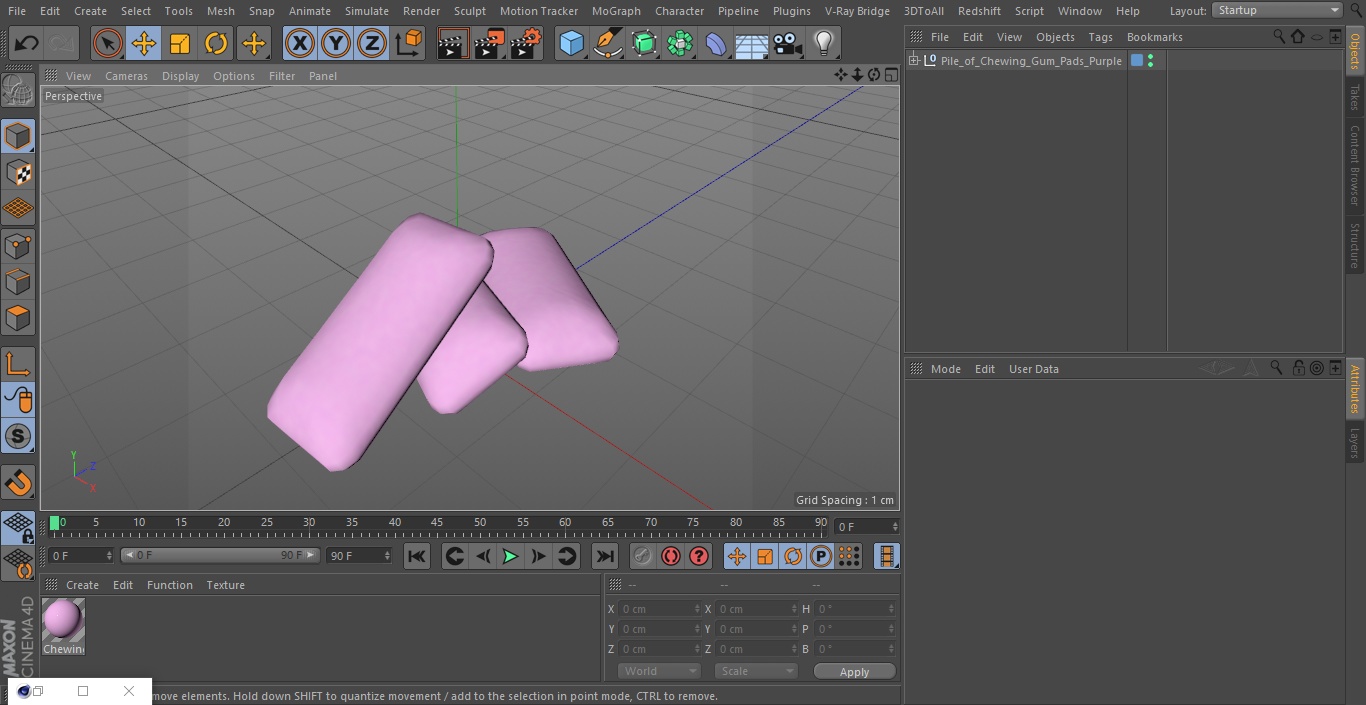
Task: Add a Light object
Action: pyautogui.click(x=823, y=44)
